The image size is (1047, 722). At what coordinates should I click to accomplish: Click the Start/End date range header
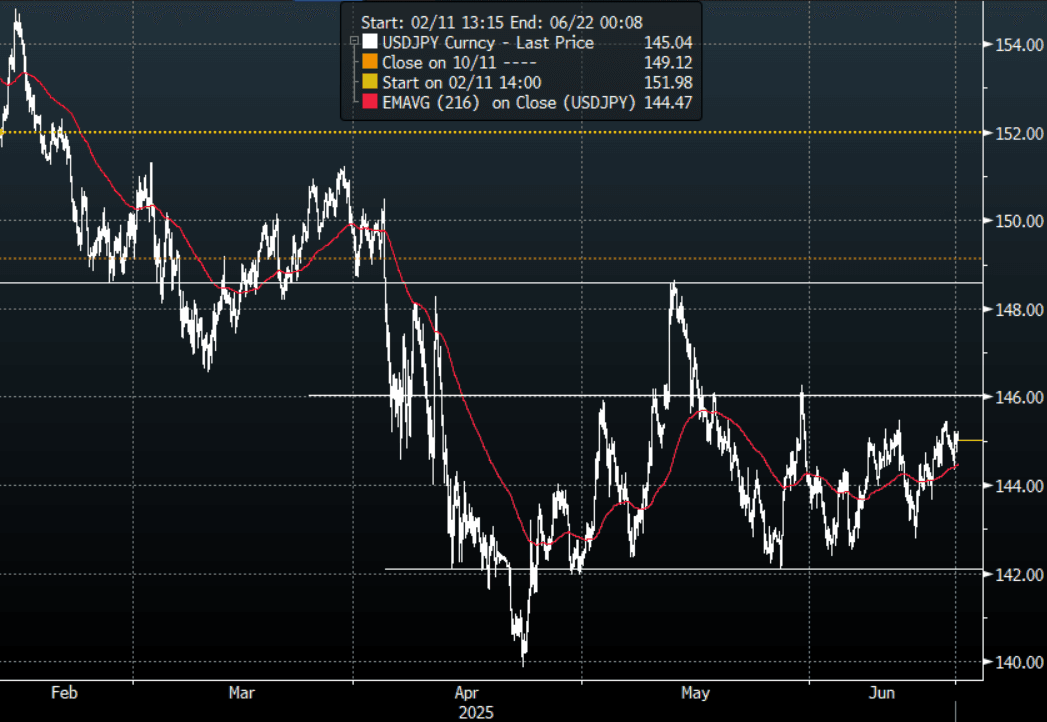tap(488, 22)
